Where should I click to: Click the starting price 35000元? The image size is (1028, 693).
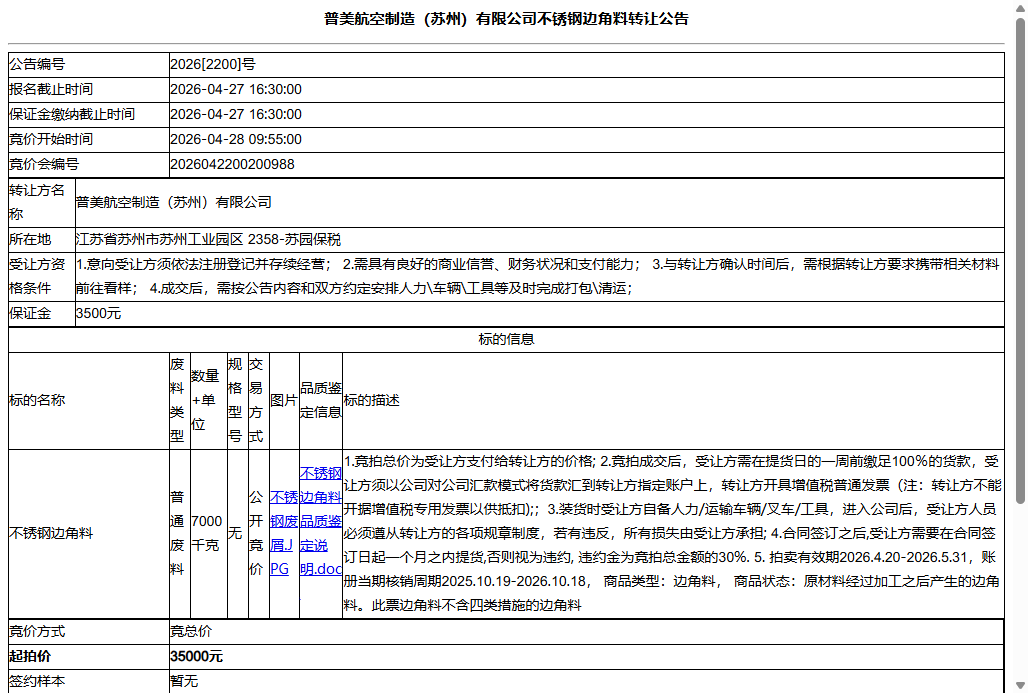click(196, 656)
